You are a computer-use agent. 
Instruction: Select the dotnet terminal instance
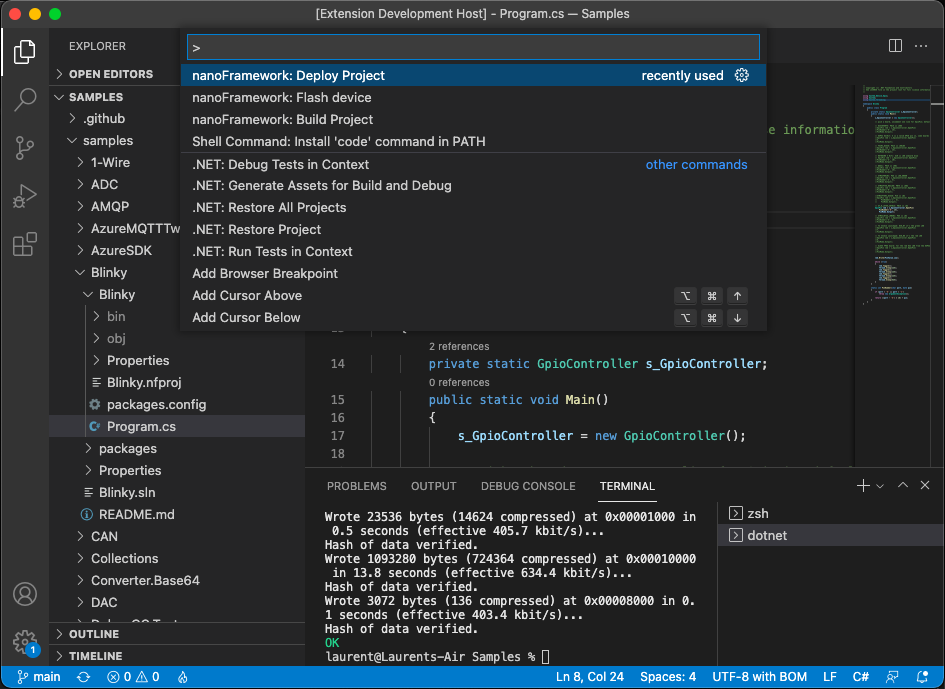point(830,535)
